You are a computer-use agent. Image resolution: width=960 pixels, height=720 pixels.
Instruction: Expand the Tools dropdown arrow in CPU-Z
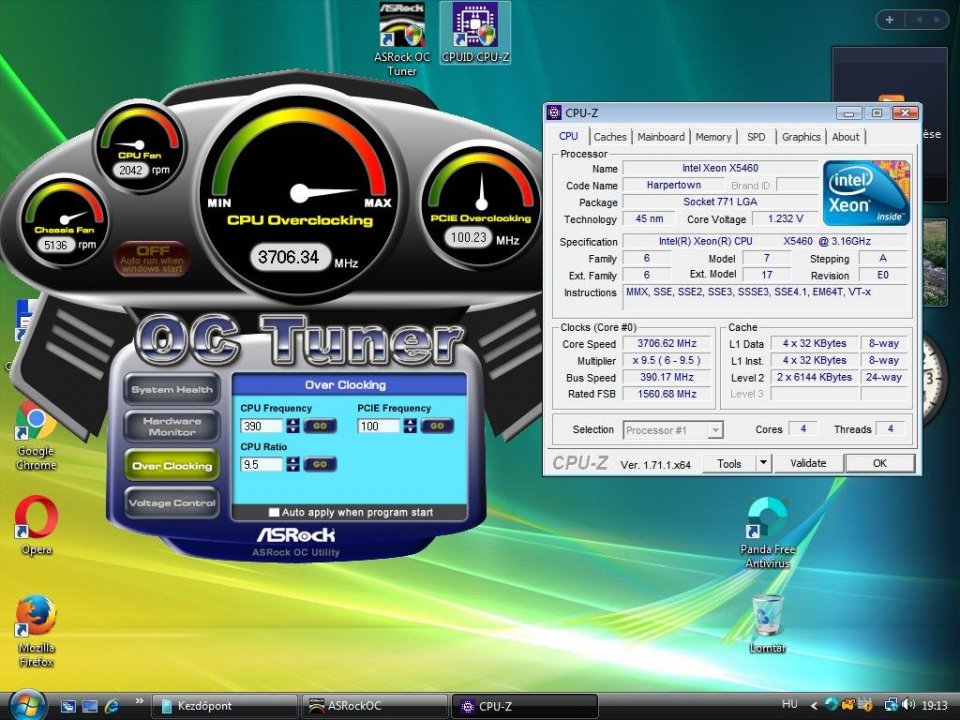[763, 463]
